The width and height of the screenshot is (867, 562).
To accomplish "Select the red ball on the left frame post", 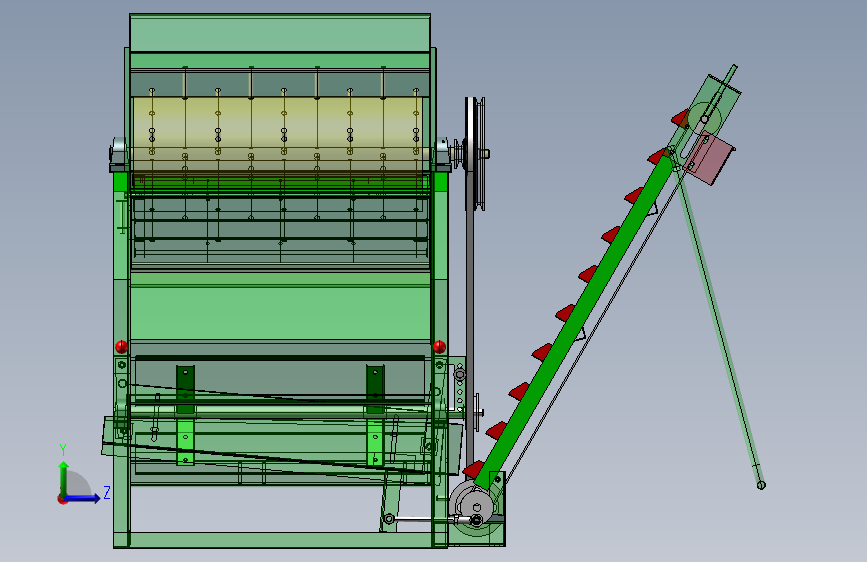I will (x=122, y=347).
